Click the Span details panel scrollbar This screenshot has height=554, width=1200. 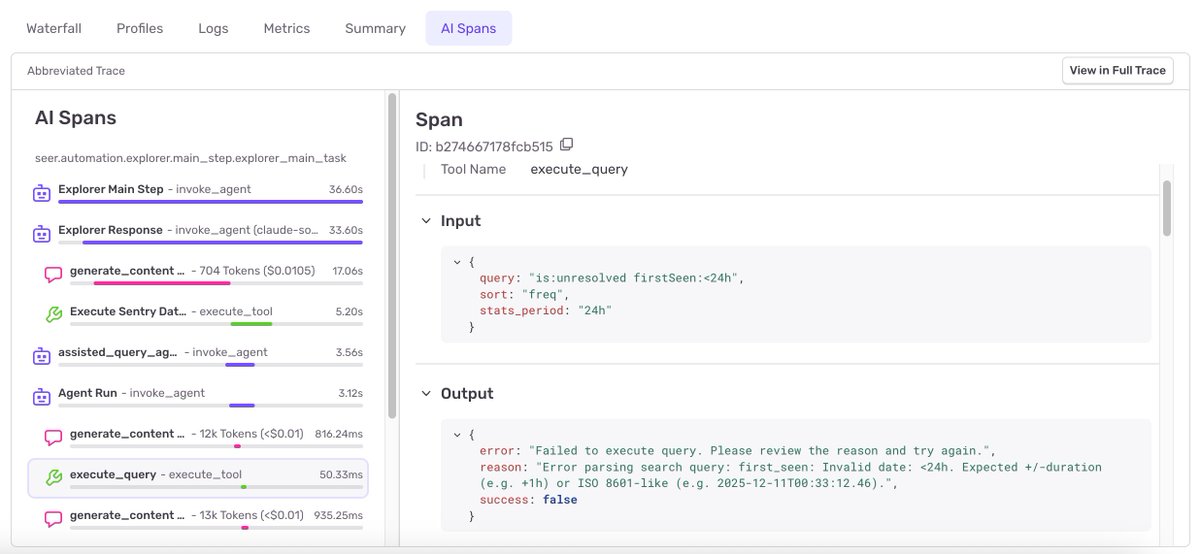[x=1166, y=208]
